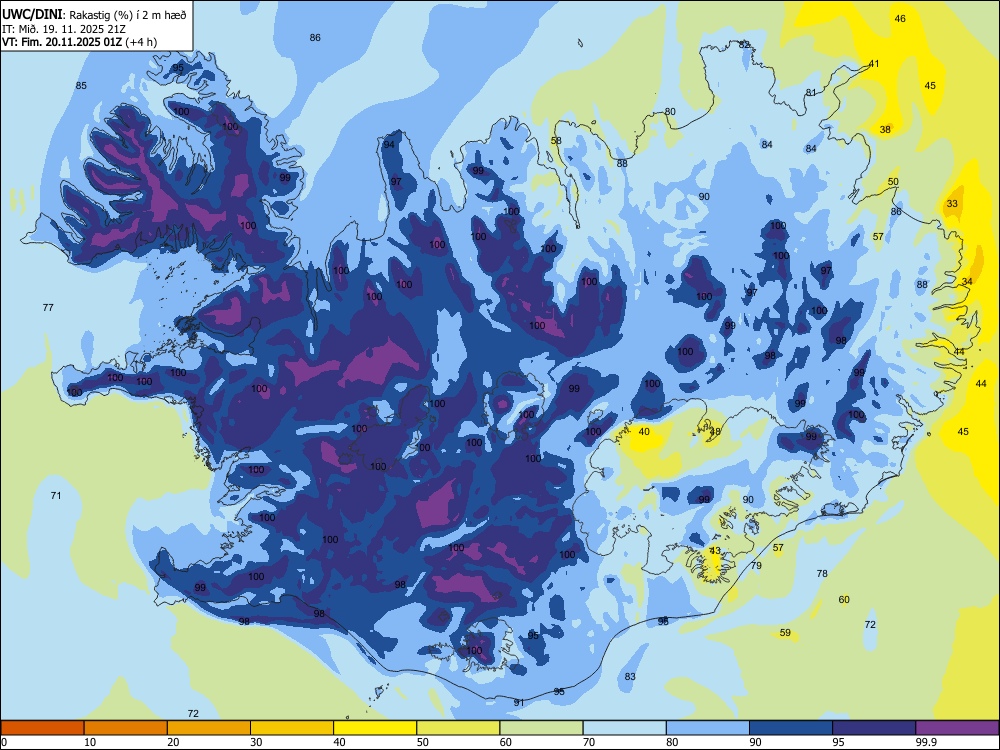Click the humidity value '58' on the map

point(556,141)
